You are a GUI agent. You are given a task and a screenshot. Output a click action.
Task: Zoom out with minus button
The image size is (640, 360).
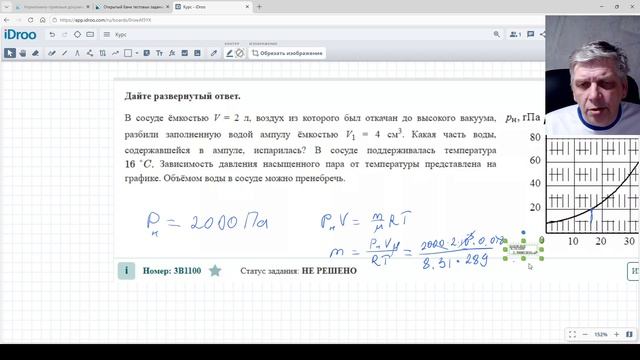(584, 334)
